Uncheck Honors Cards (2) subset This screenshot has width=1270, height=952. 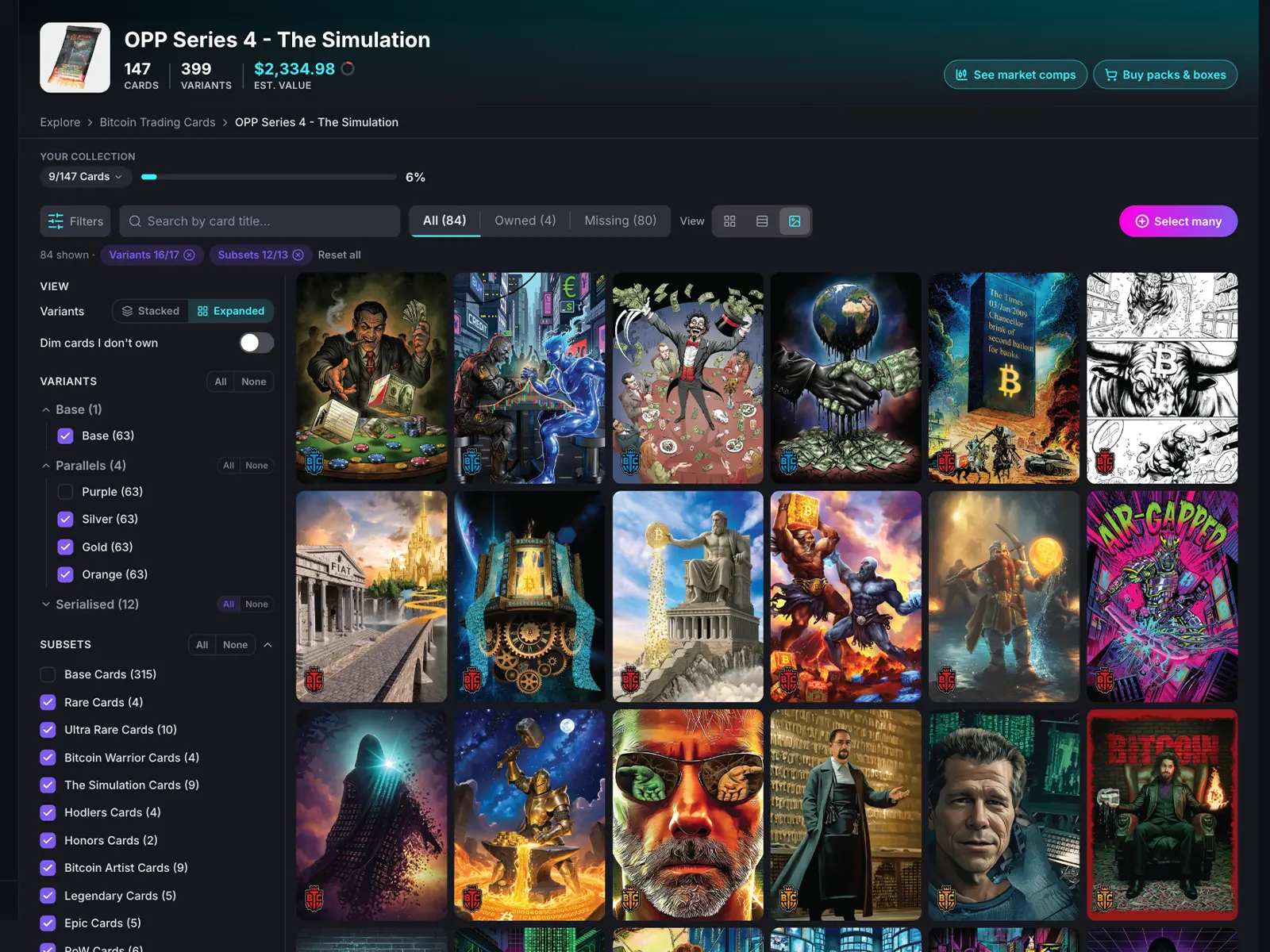click(48, 840)
